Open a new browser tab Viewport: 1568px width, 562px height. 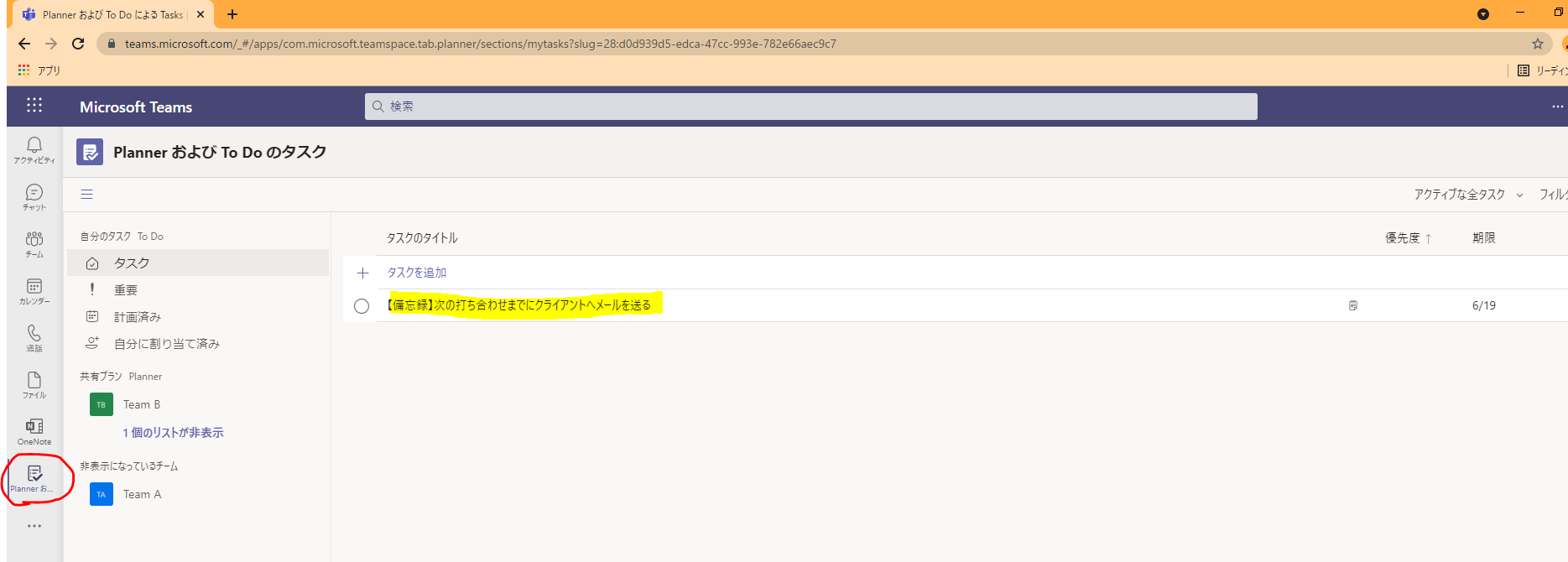232,14
